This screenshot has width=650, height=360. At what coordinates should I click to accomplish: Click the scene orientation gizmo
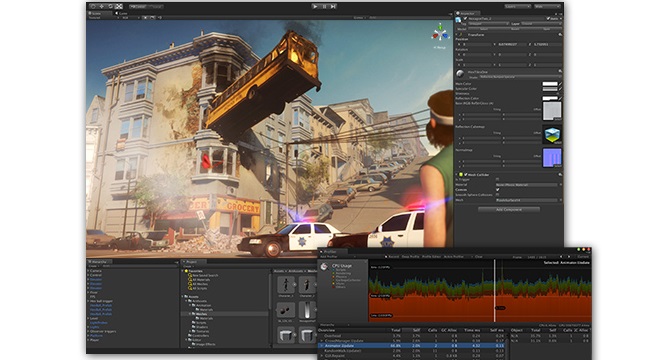pos(440,35)
